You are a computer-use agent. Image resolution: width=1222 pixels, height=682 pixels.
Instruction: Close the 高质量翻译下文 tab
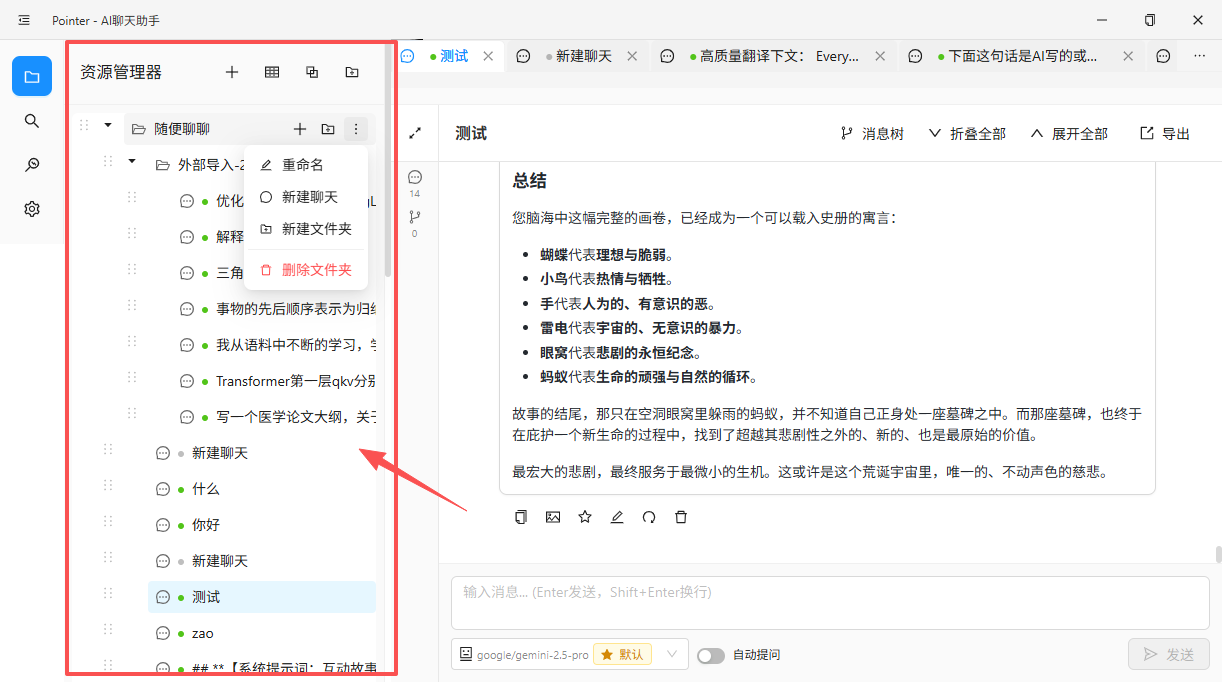880,56
